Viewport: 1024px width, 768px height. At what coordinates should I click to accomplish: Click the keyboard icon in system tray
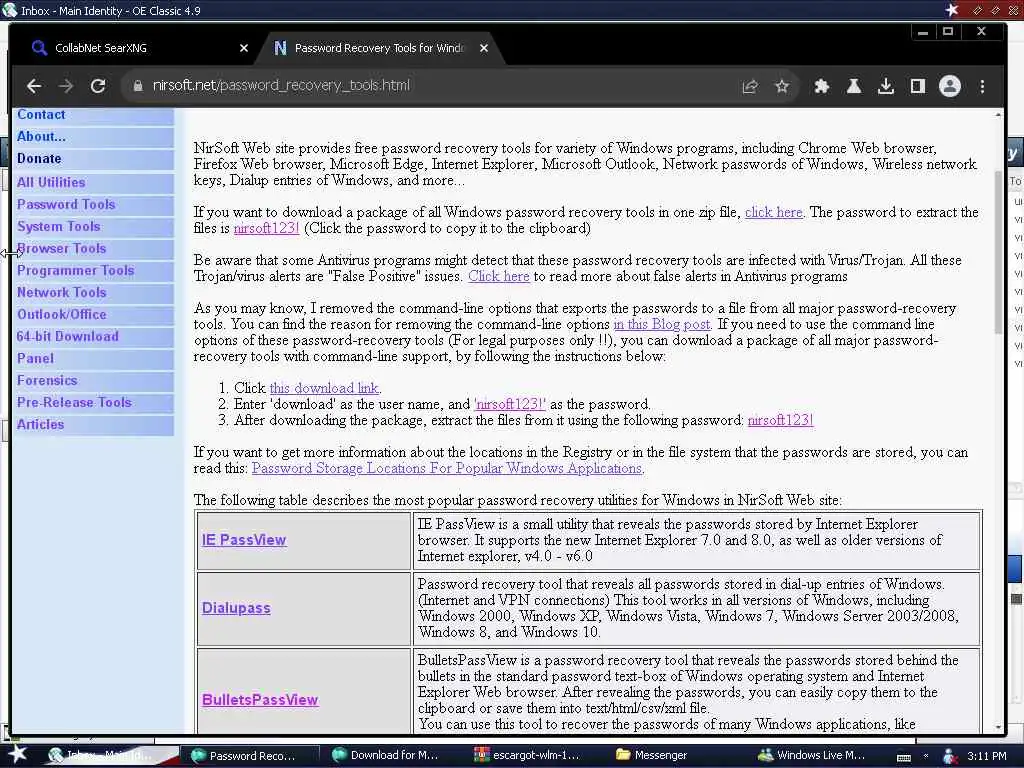tap(904, 757)
